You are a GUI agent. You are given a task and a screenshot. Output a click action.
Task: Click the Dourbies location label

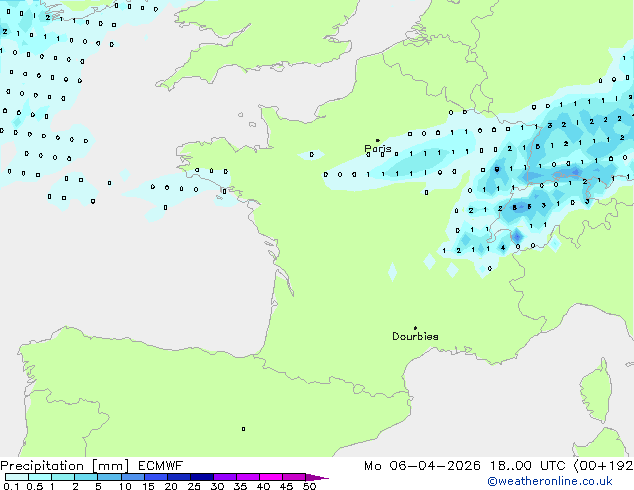coord(415,336)
